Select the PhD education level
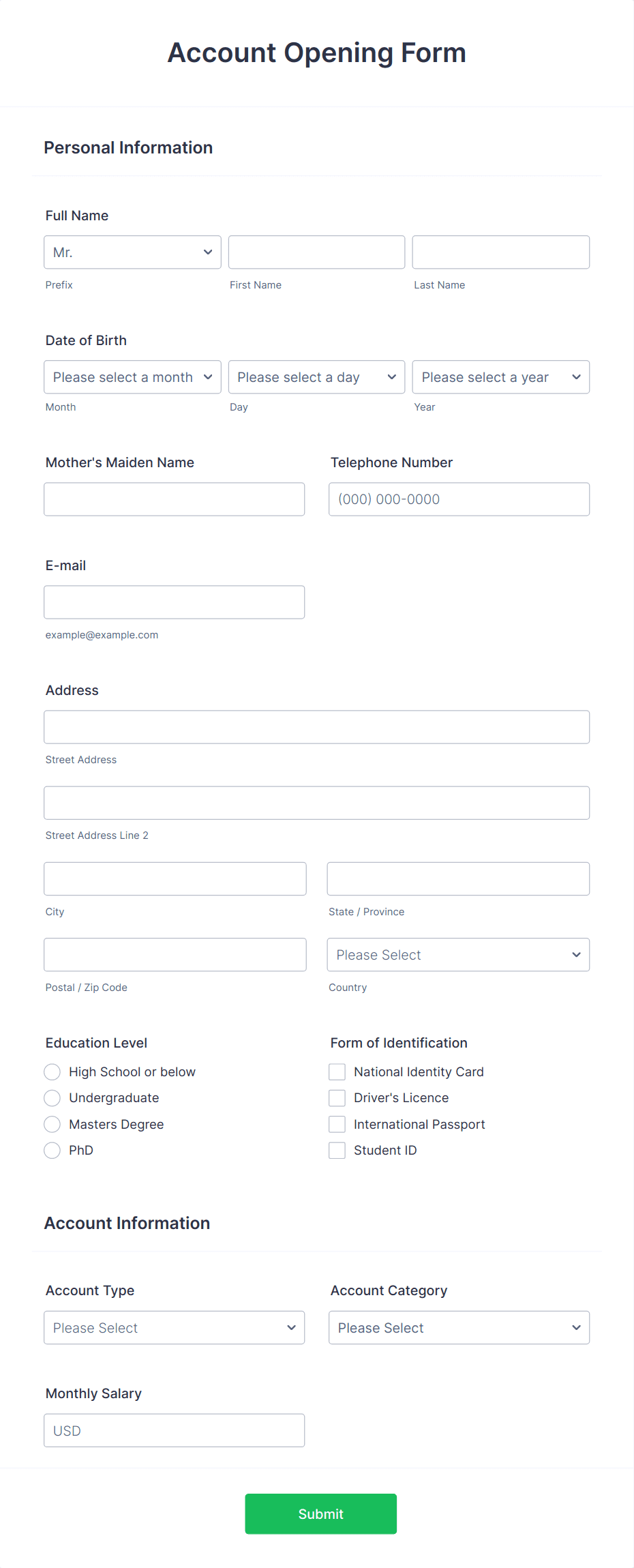The height and width of the screenshot is (1568, 634). pyautogui.click(x=52, y=1150)
